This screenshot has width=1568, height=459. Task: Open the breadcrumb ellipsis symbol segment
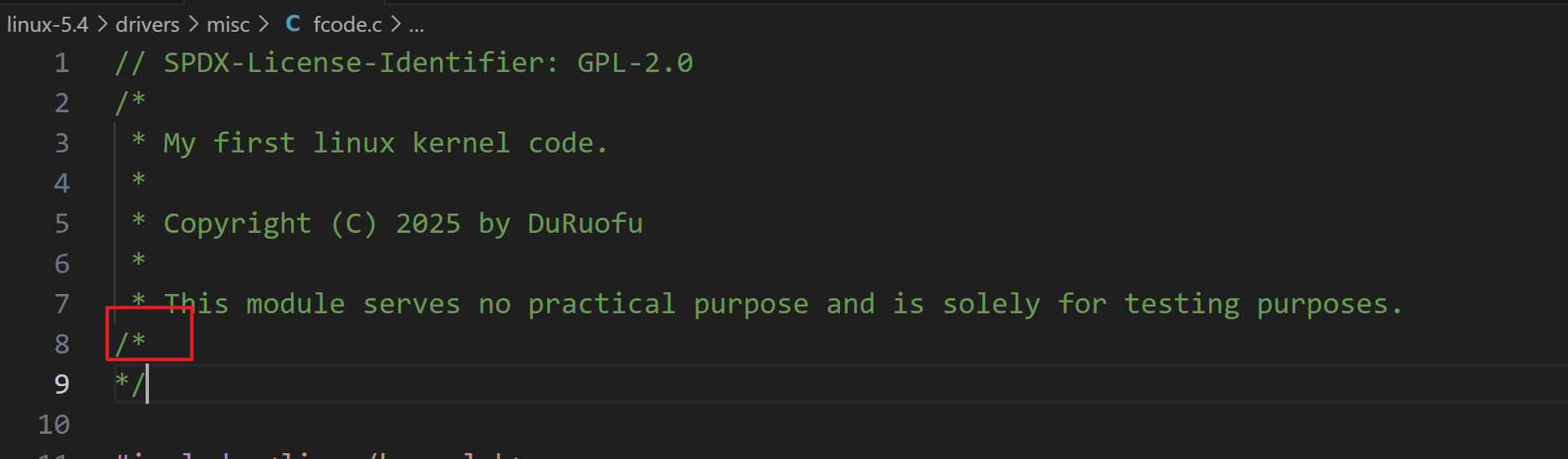[417, 25]
